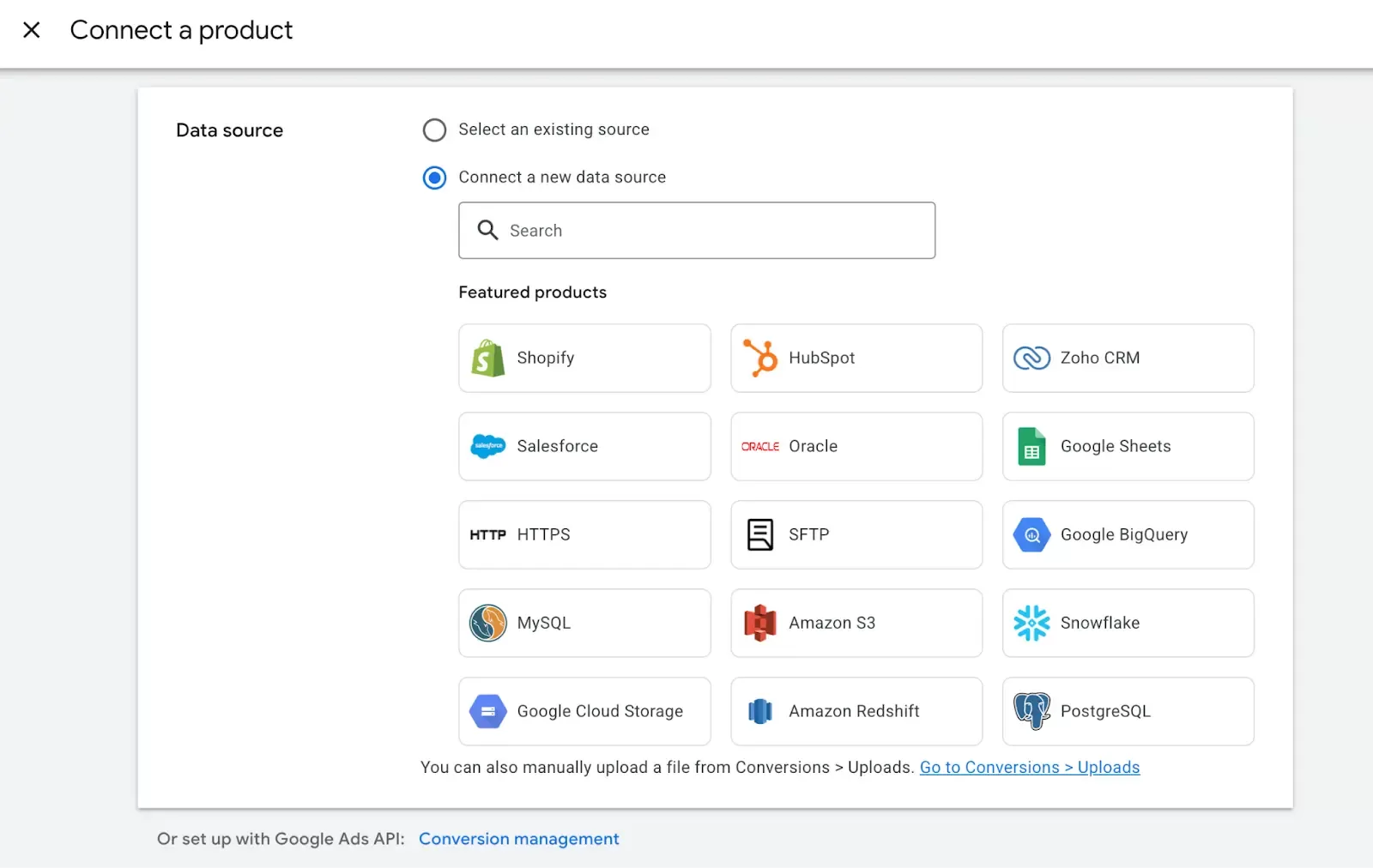The height and width of the screenshot is (868, 1373).
Task: Select the Salesforce product label
Action: pyautogui.click(x=558, y=446)
